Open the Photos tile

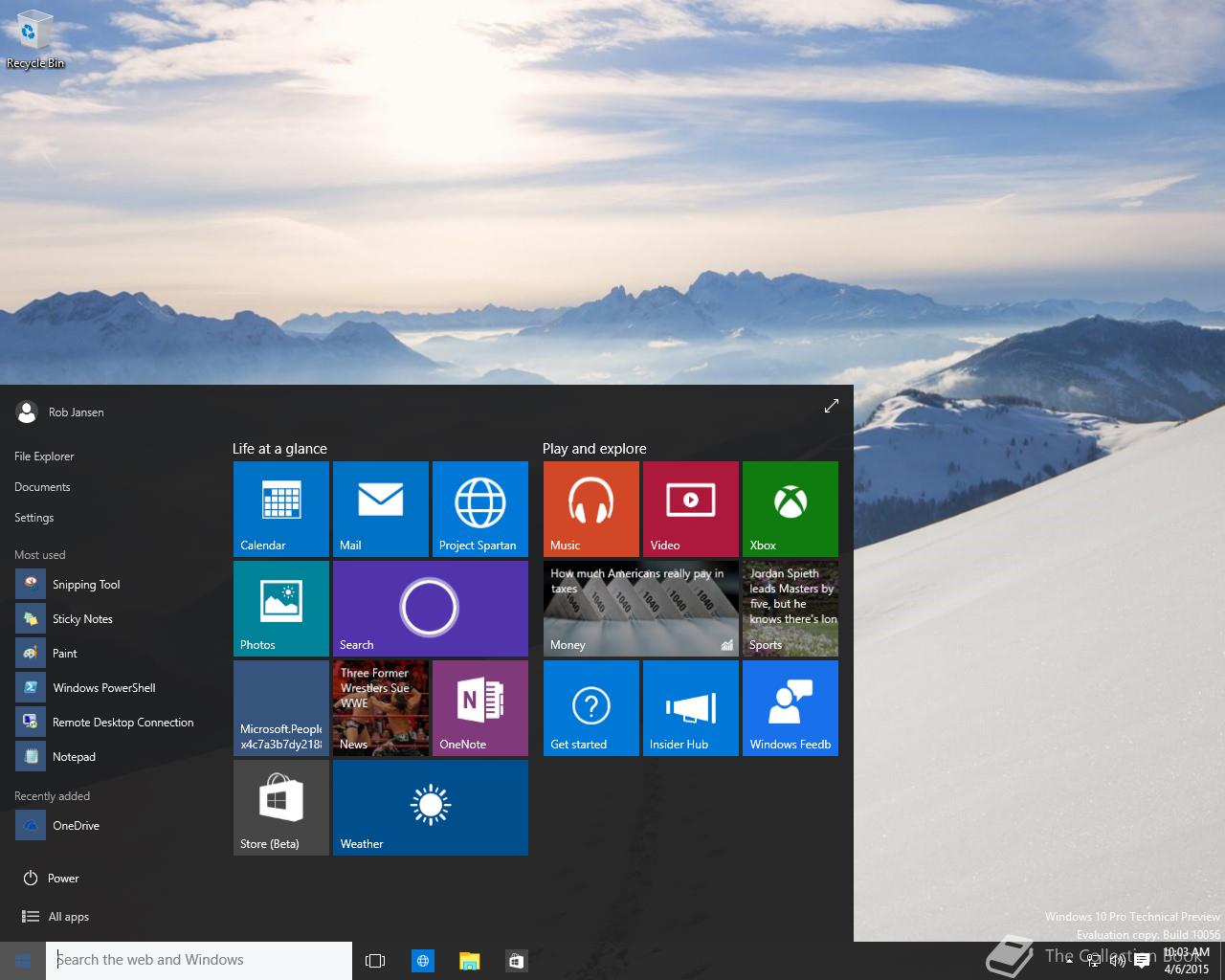pos(281,609)
